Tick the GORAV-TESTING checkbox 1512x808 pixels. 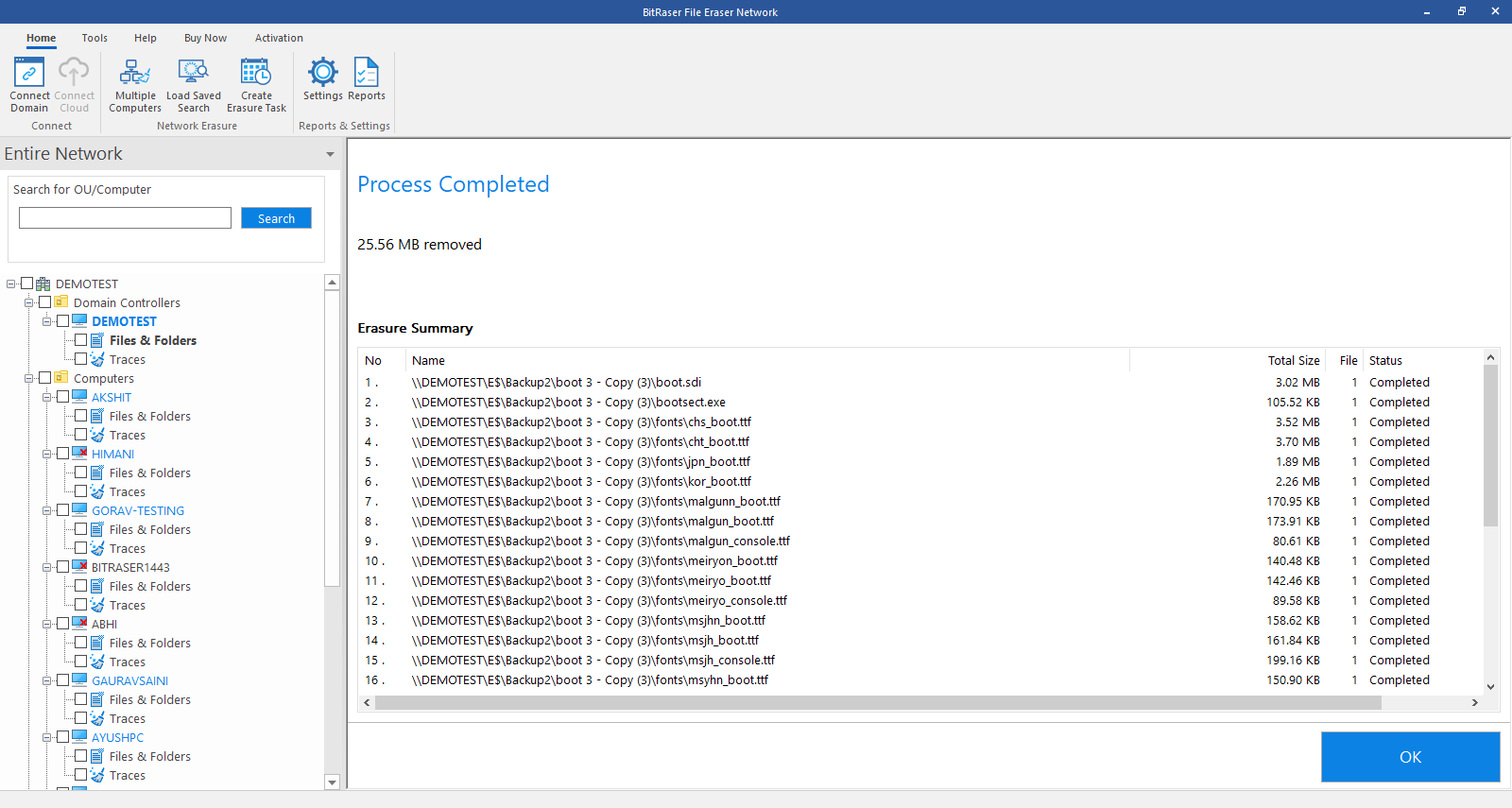click(62, 510)
